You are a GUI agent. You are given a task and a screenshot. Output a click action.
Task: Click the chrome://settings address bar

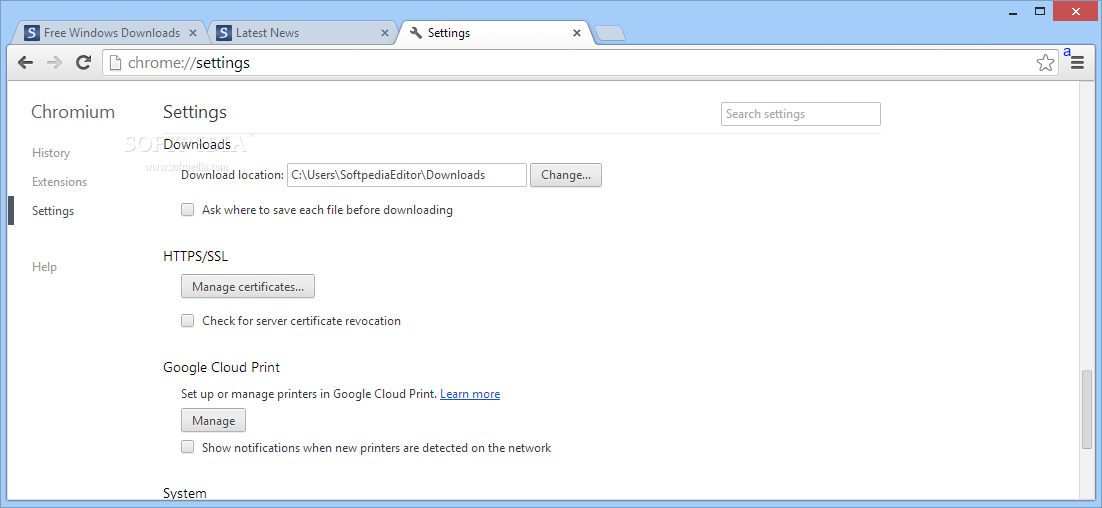point(580,63)
